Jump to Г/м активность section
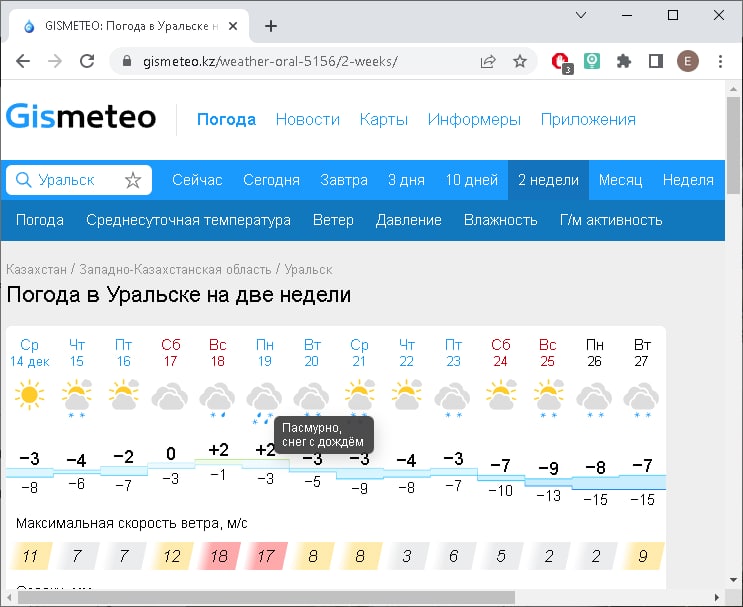This screenshot has height=607, width=743. tap(611, 220)
